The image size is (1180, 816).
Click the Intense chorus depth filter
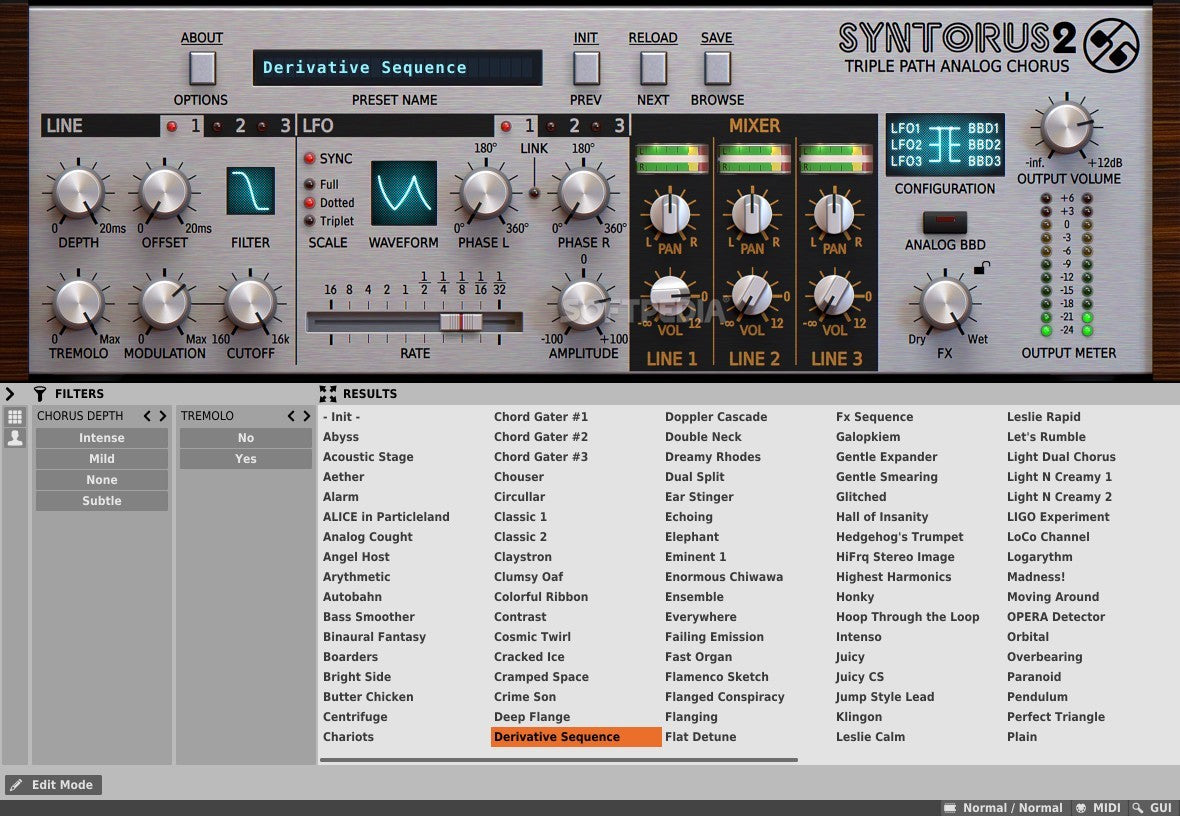[x=102, y=438]
